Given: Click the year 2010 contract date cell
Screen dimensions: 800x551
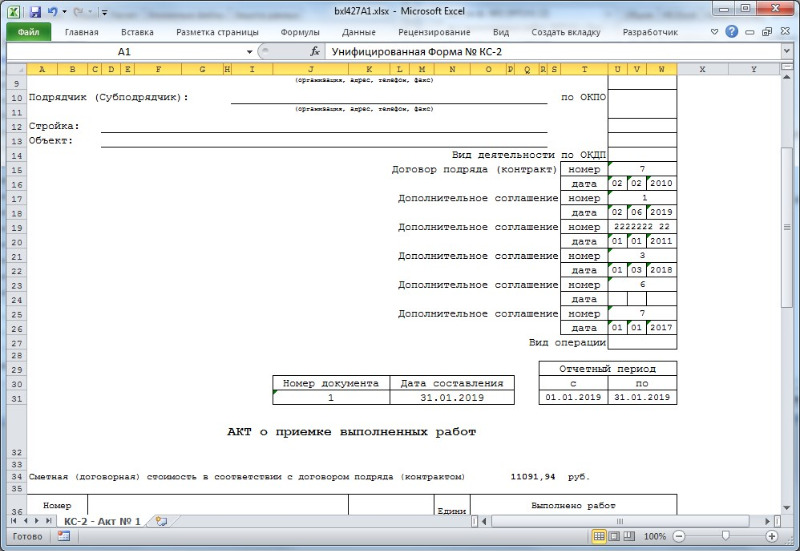Looking at the screenshot, I should coord(661,183).
